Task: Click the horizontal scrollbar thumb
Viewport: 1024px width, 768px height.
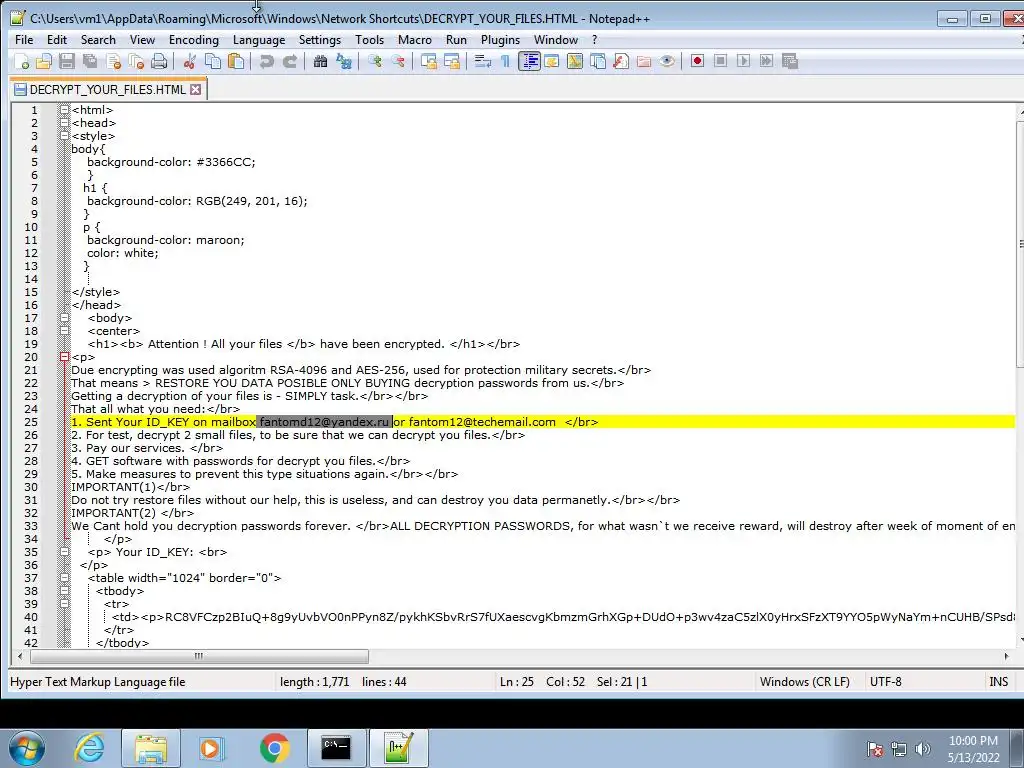Action: [199, 656]
